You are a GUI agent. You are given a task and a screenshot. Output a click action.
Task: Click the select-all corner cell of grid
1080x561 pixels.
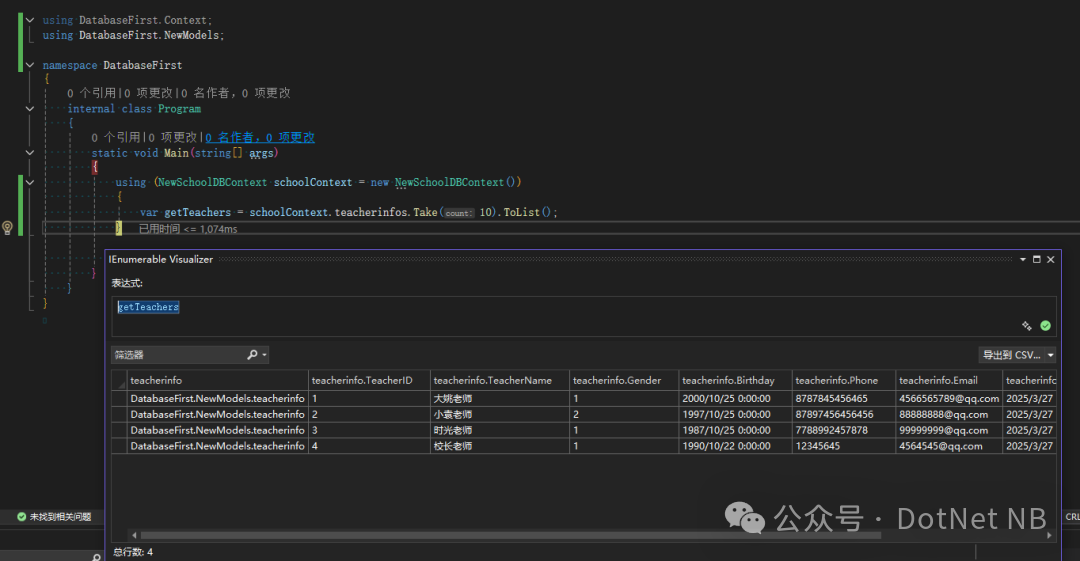pyautogui.click(x=120, y=380)
